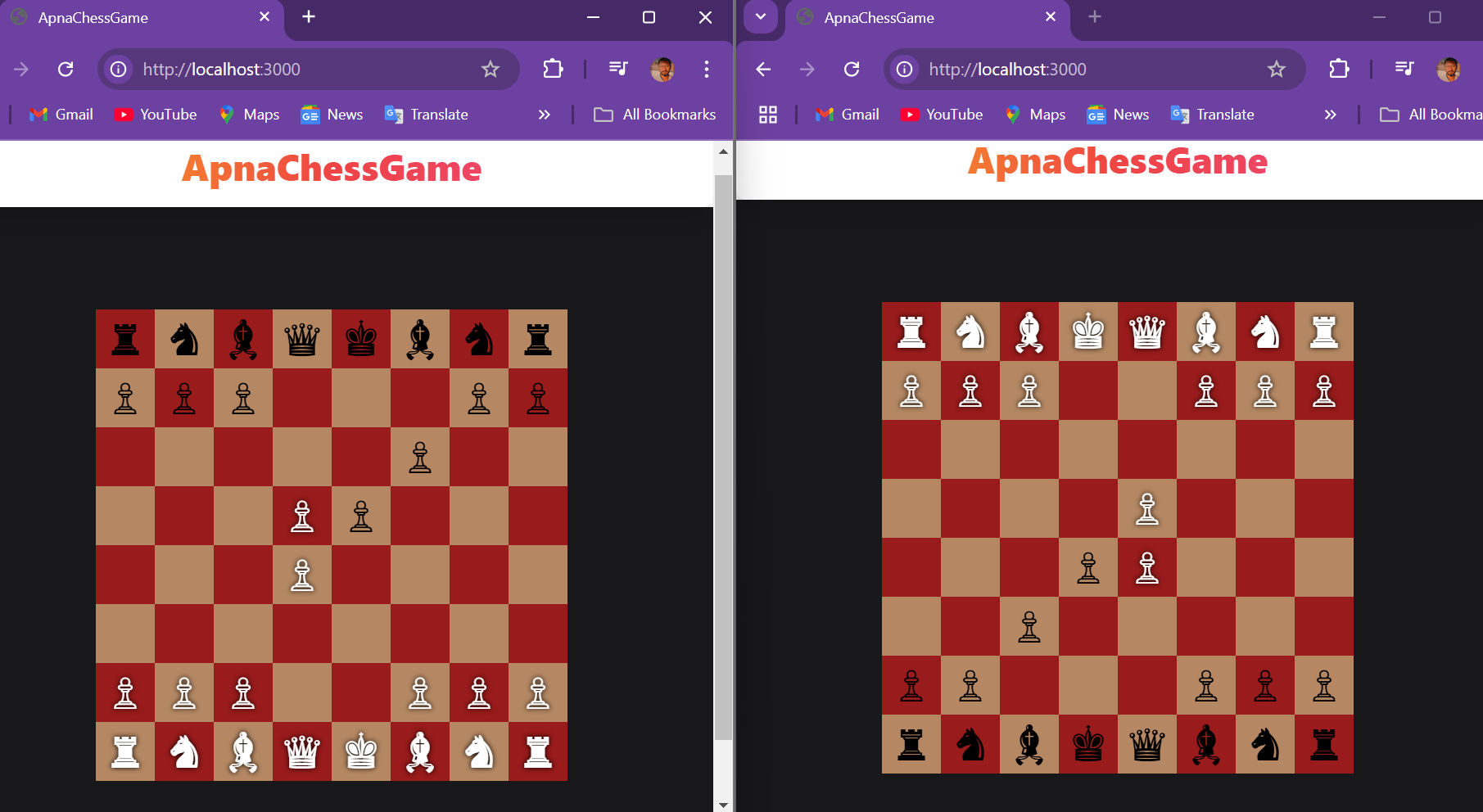Reload the localhost page

tap(66, 69)
